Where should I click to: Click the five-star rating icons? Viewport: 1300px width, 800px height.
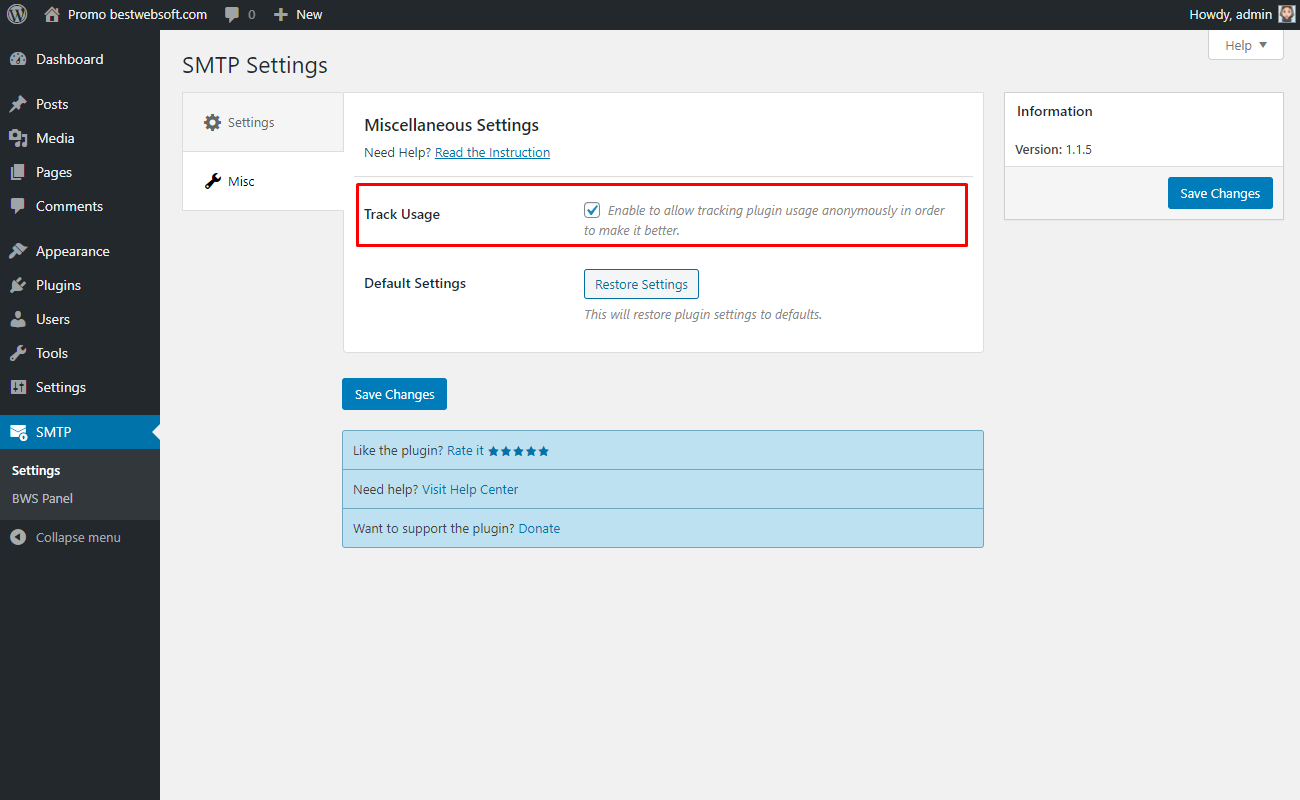click(x=518, y=451)
